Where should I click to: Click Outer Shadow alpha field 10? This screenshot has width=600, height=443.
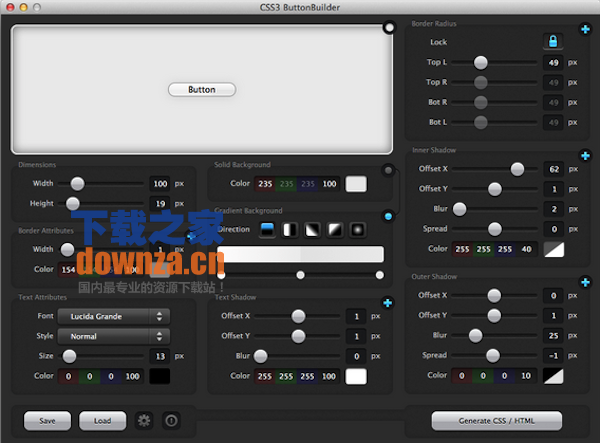pos(526,376)
